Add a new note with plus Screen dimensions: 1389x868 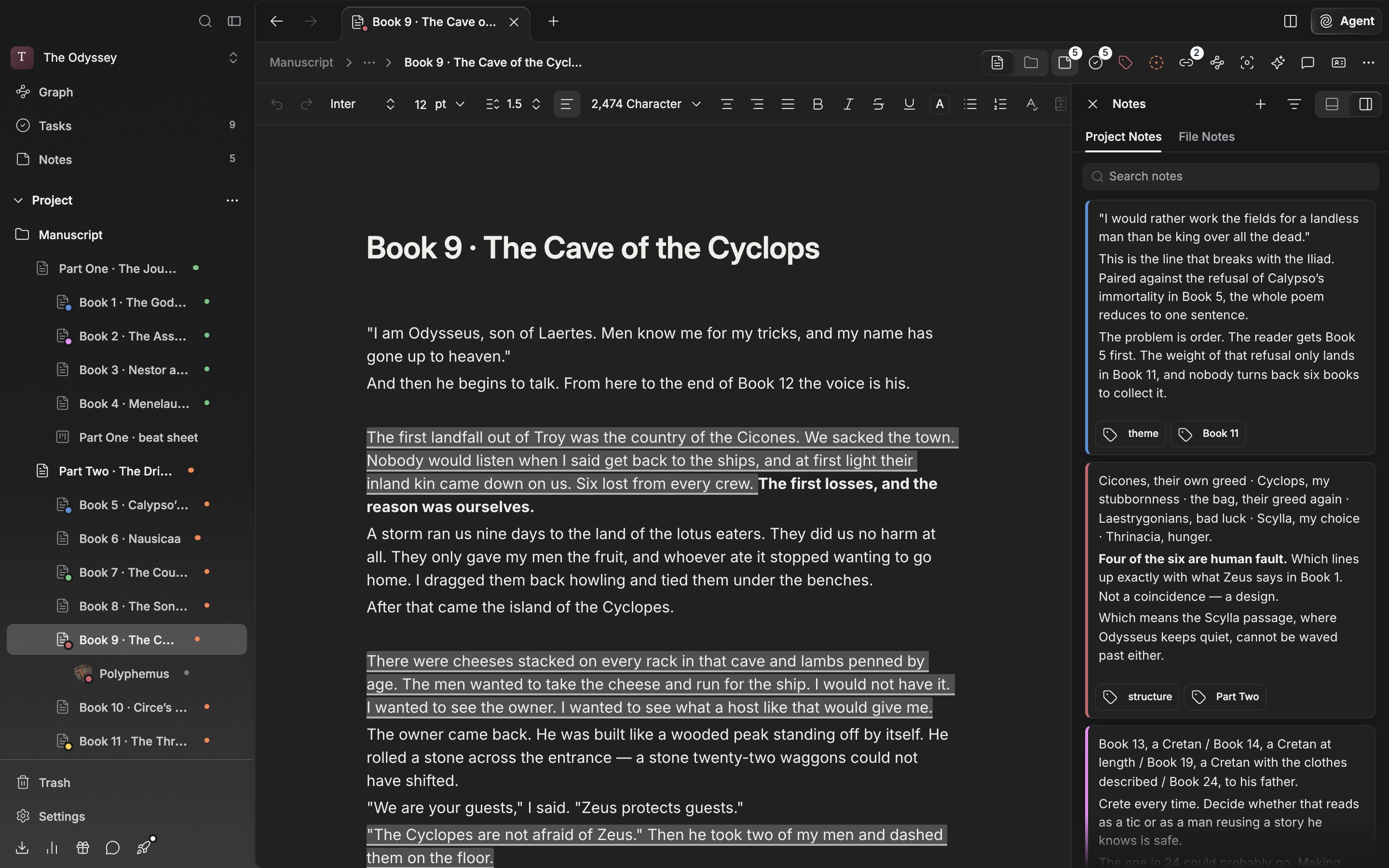(1260, 104)
